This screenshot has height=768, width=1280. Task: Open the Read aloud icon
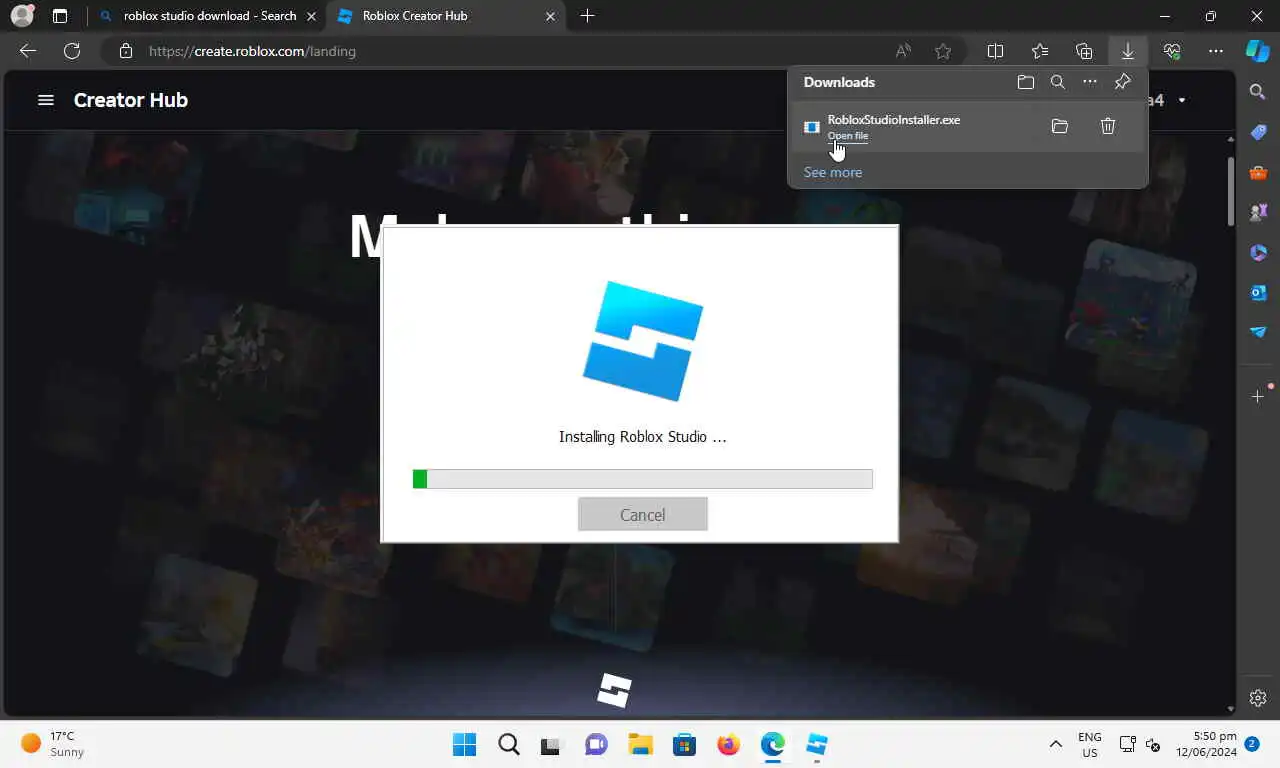tap(903, 51)
